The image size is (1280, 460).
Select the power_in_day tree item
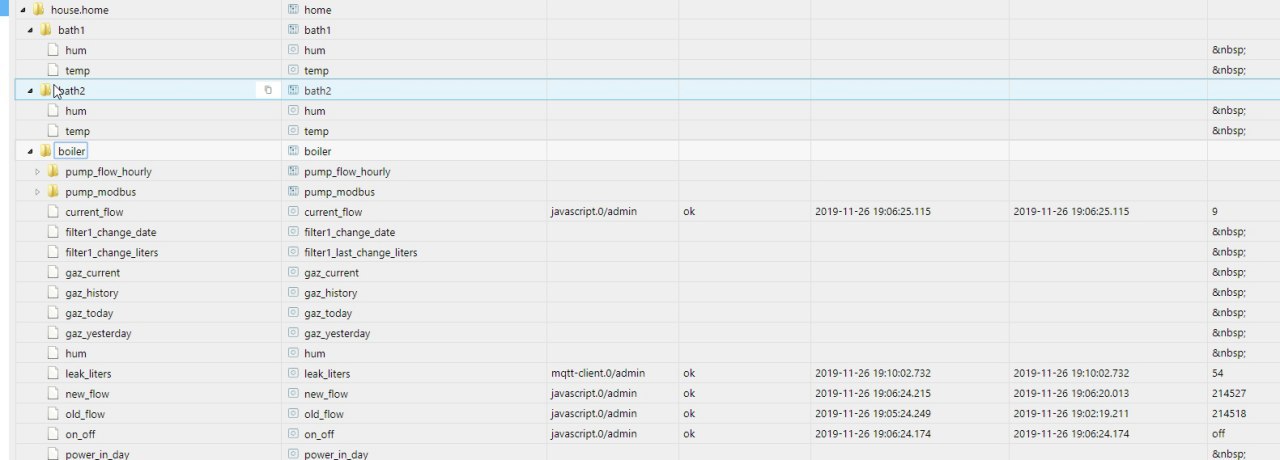coord(97,454)
